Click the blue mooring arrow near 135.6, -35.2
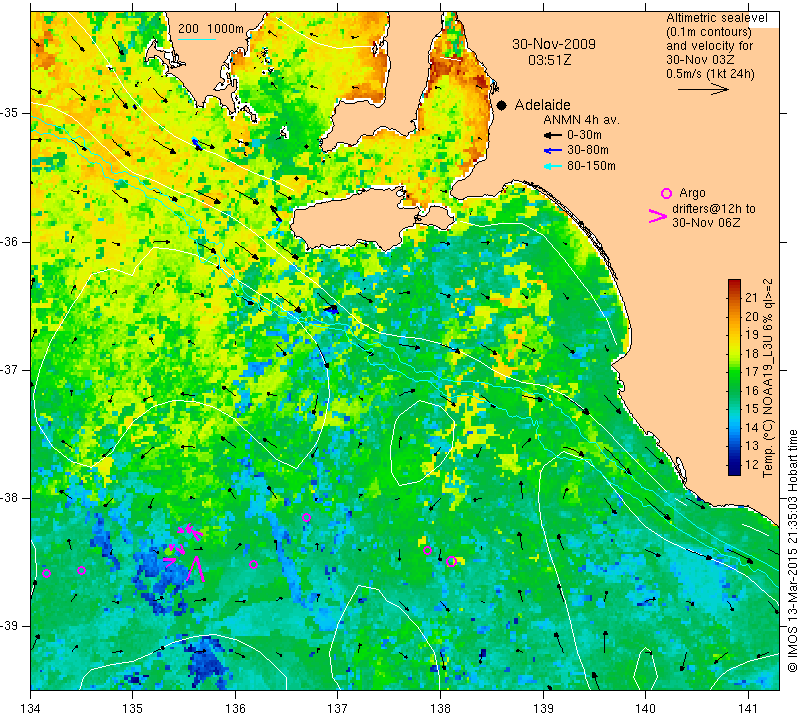This screenshot has width=800, height=720. pos(196,144)
